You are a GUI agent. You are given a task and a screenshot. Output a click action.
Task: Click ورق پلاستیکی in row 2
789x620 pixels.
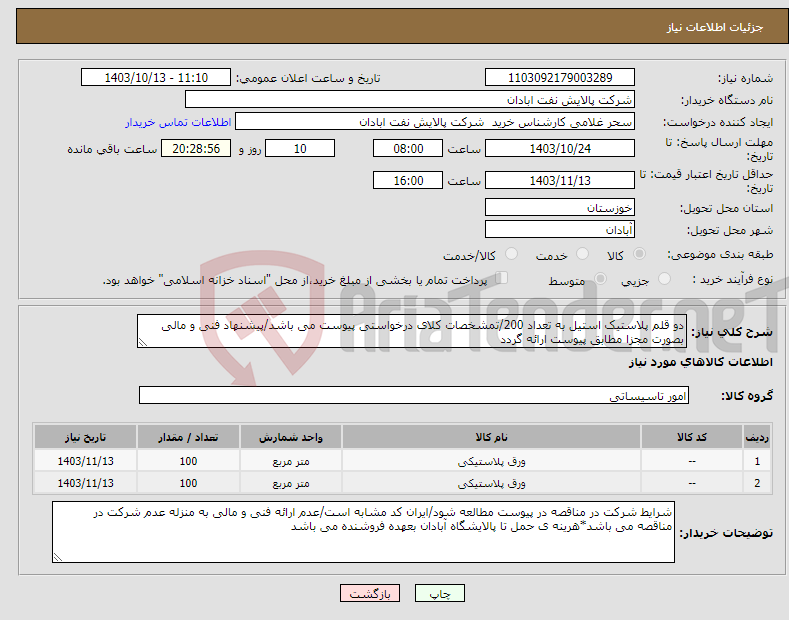(492, 483)
